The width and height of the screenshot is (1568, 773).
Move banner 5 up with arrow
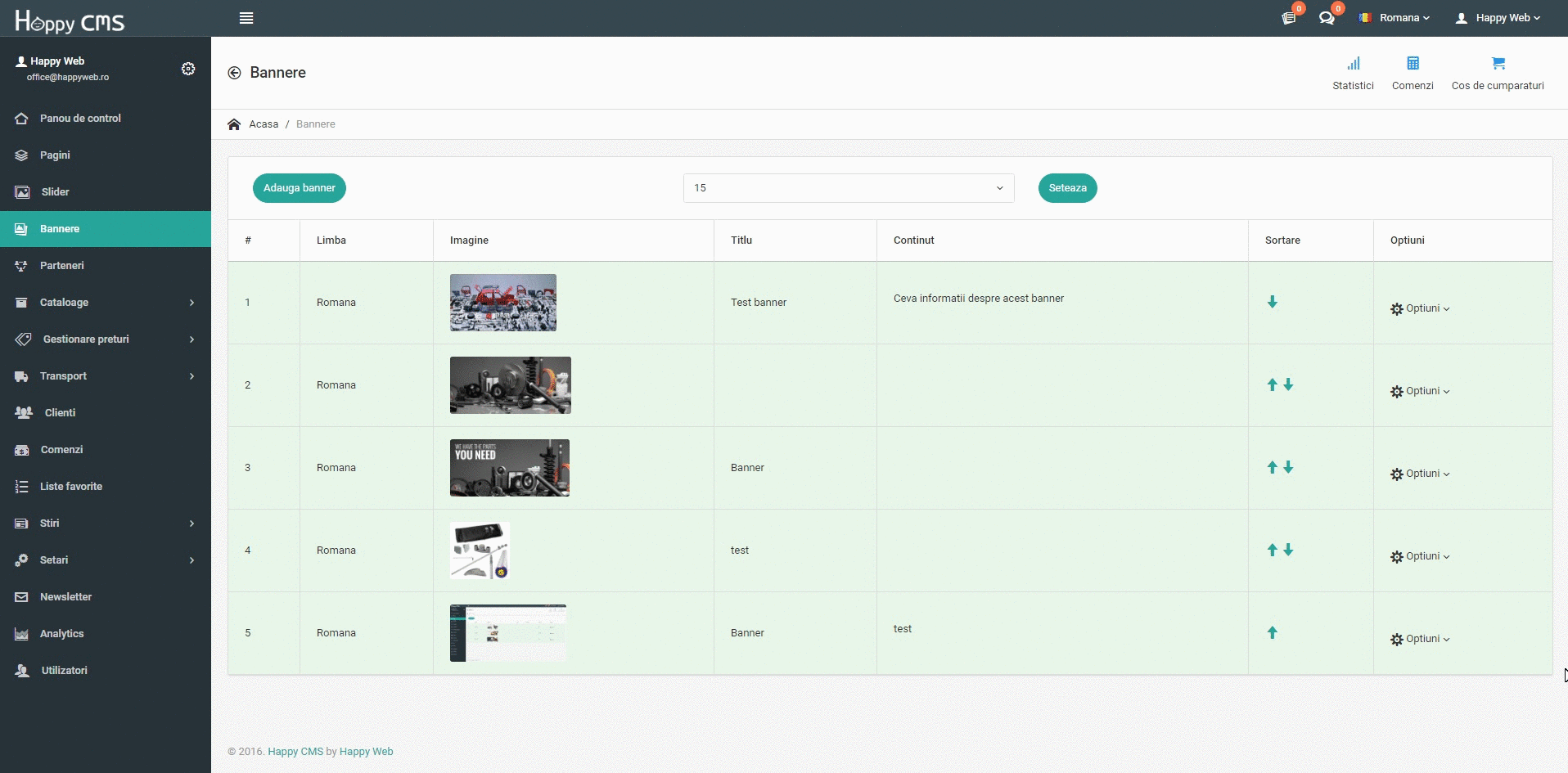(x=1273, y=632)
